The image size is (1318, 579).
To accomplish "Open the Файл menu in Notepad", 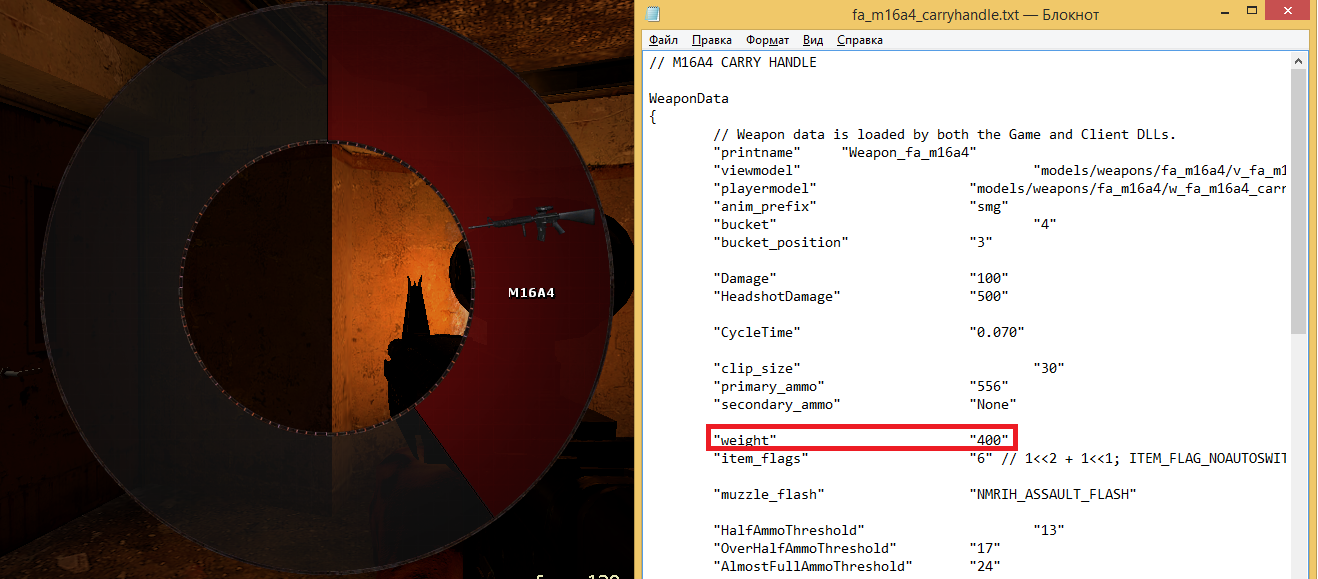I will click(x=663, y=40).
